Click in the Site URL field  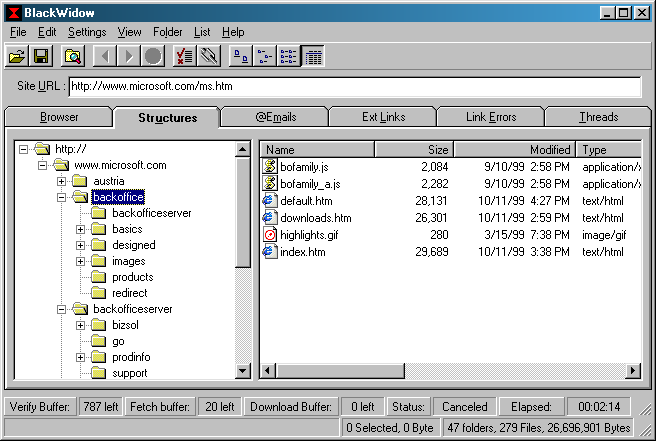[x=355, y=86]
